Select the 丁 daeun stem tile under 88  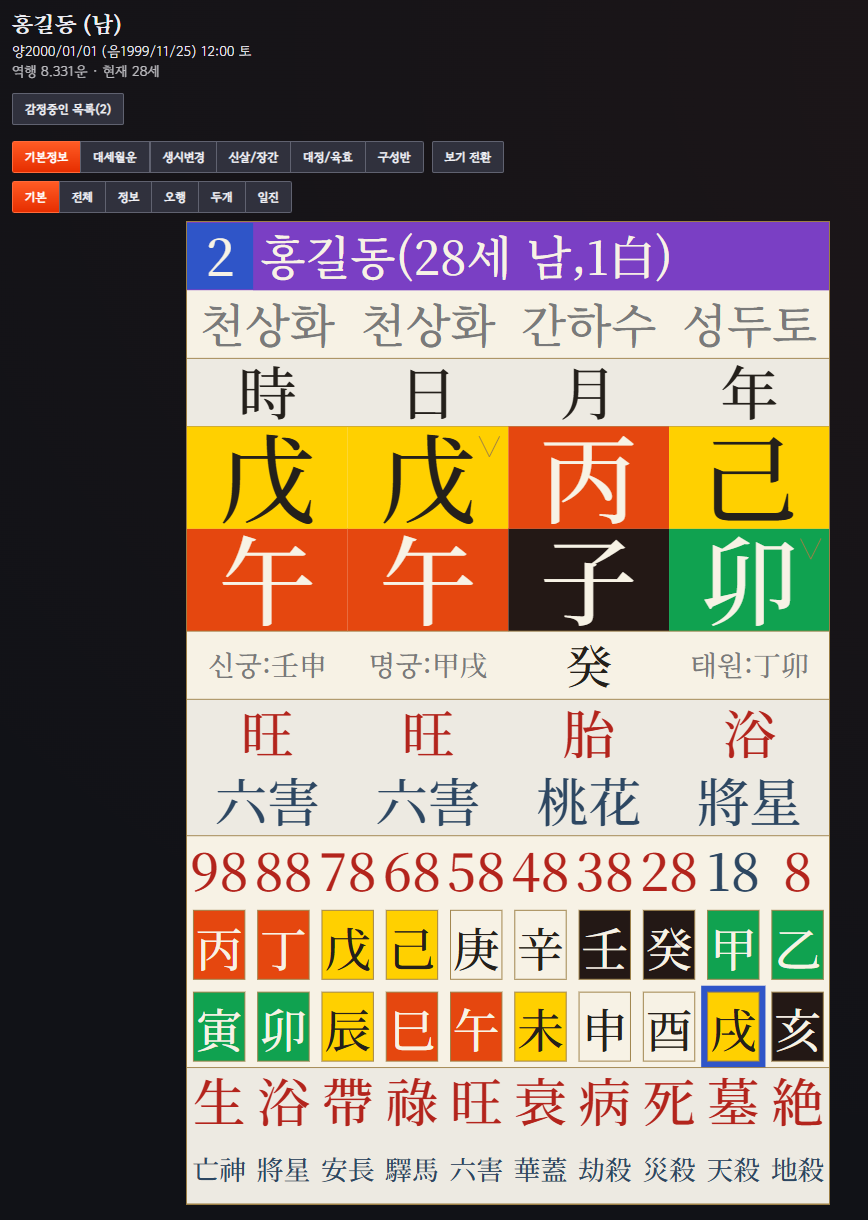tap(283, 944)
